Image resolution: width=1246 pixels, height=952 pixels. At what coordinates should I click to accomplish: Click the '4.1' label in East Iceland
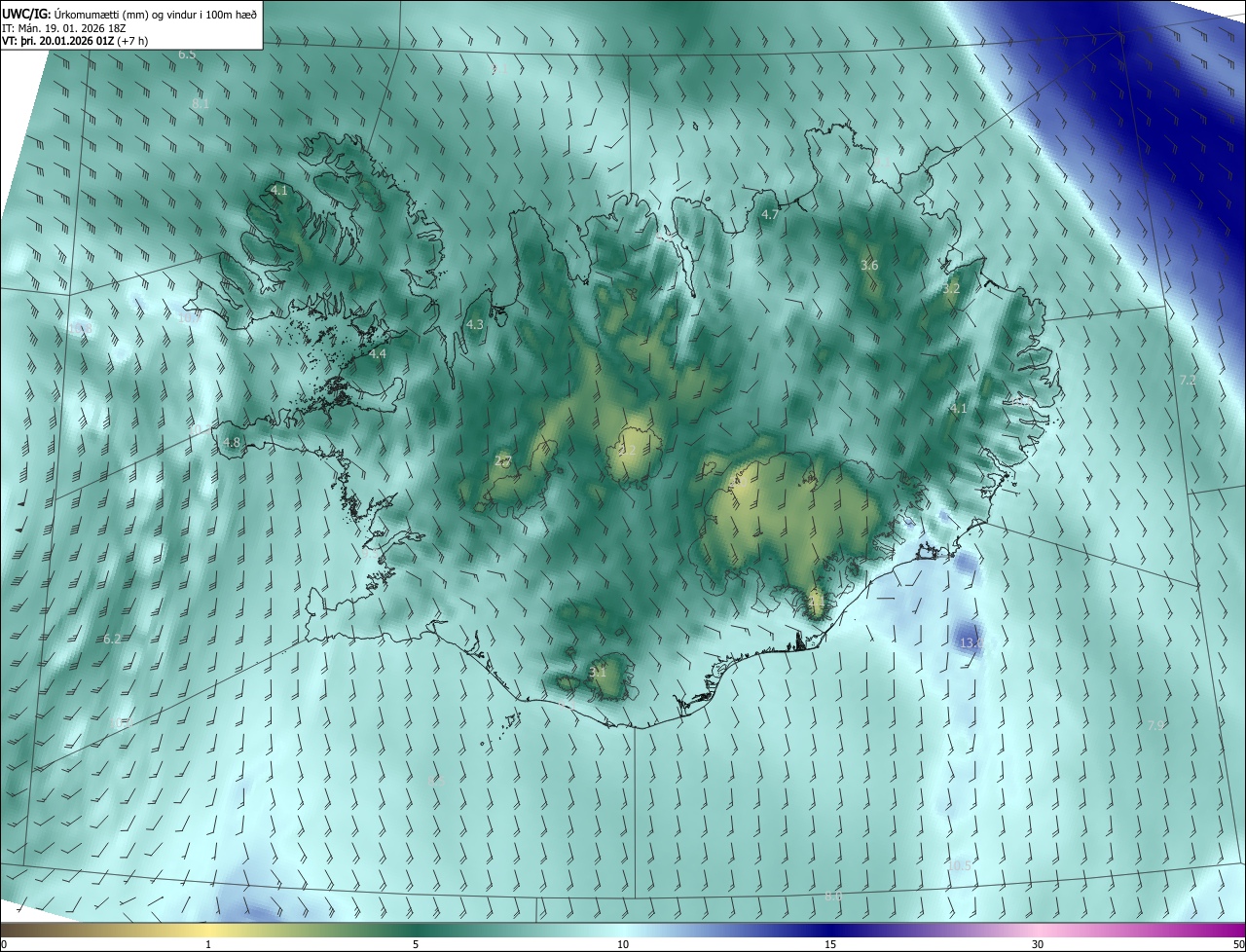959,409
